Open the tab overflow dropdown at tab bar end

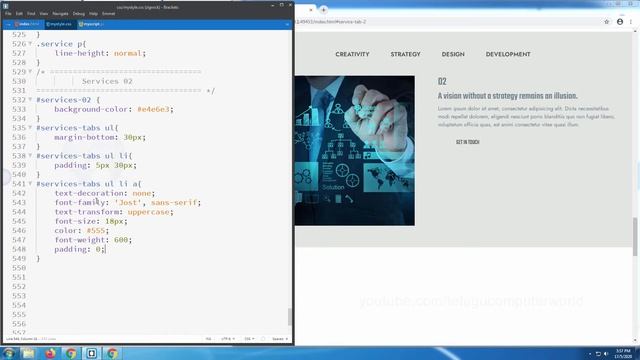point(287,24)
